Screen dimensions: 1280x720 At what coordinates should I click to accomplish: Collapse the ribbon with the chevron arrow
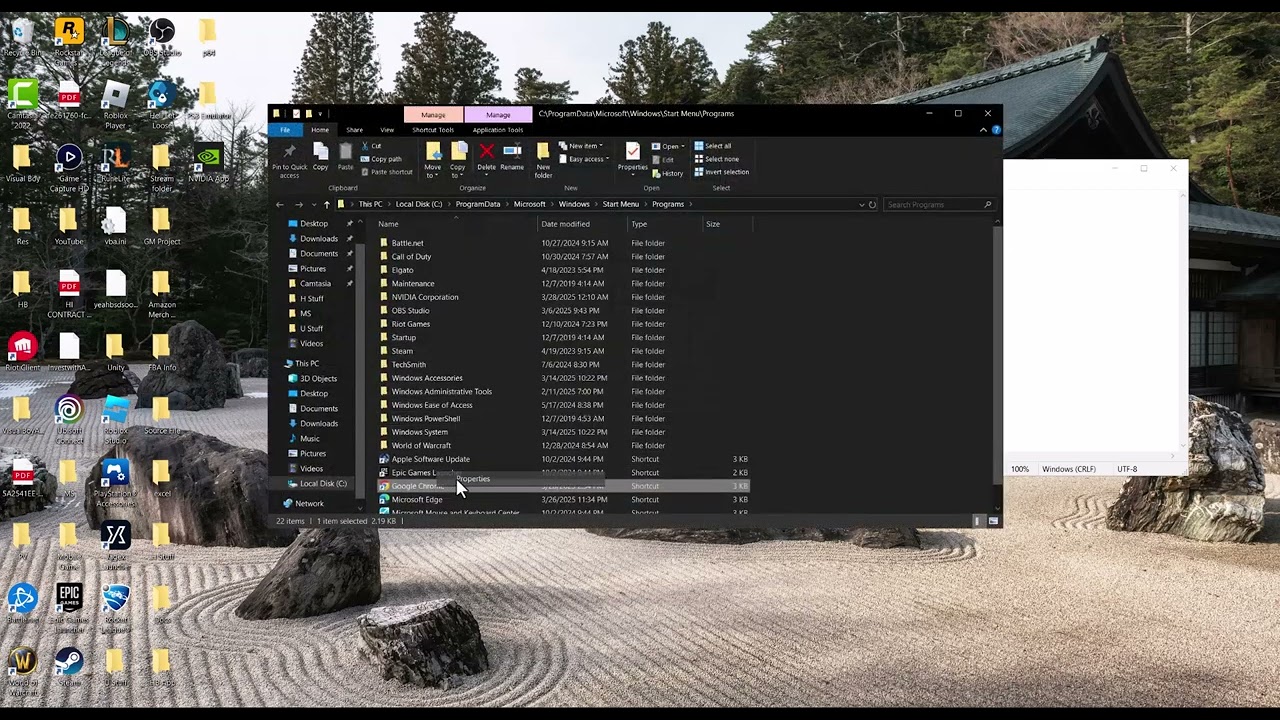[983, 130]
